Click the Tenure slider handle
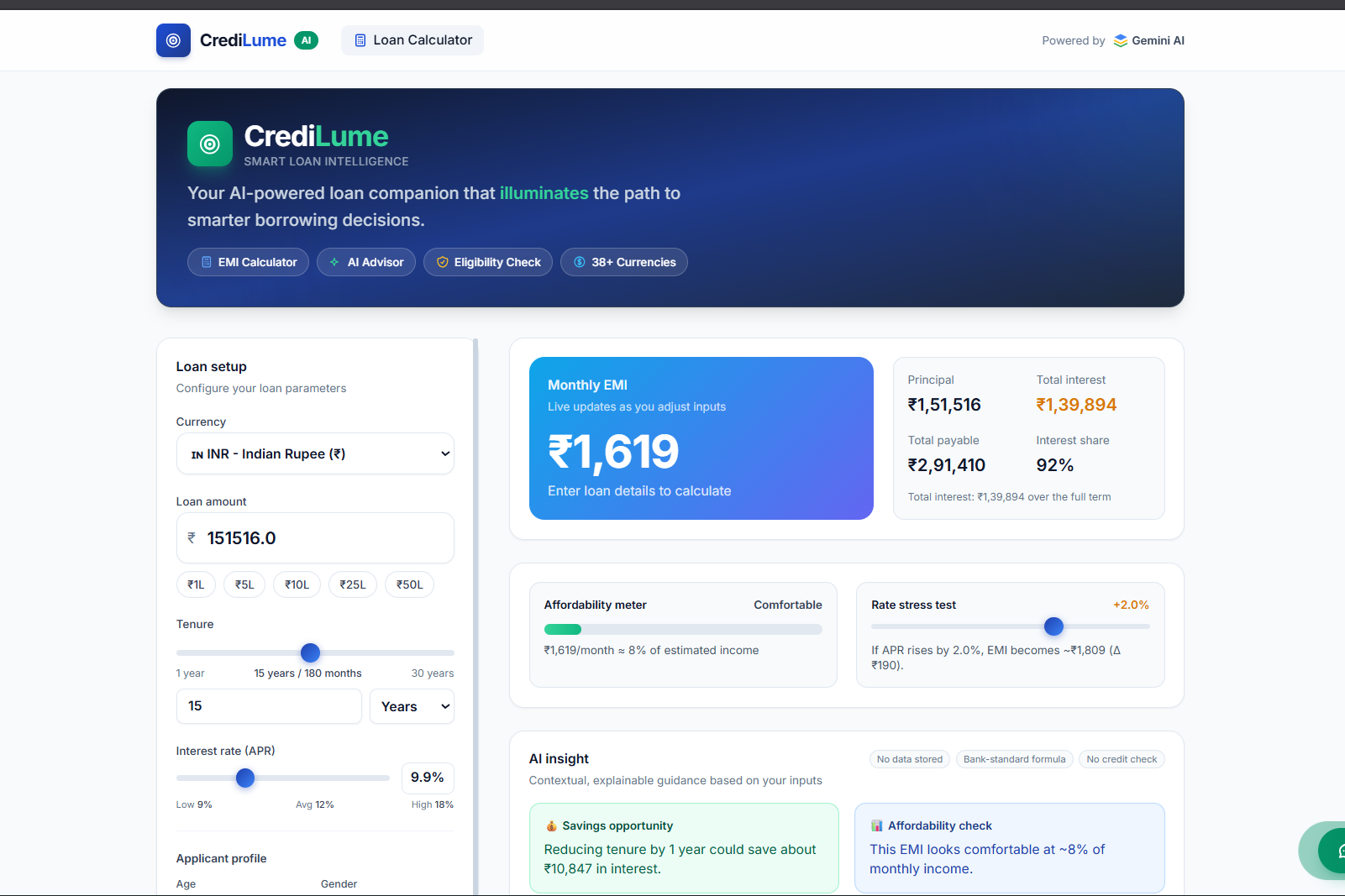The width and height of the screenshot is (1345, 896). (310, 652)
